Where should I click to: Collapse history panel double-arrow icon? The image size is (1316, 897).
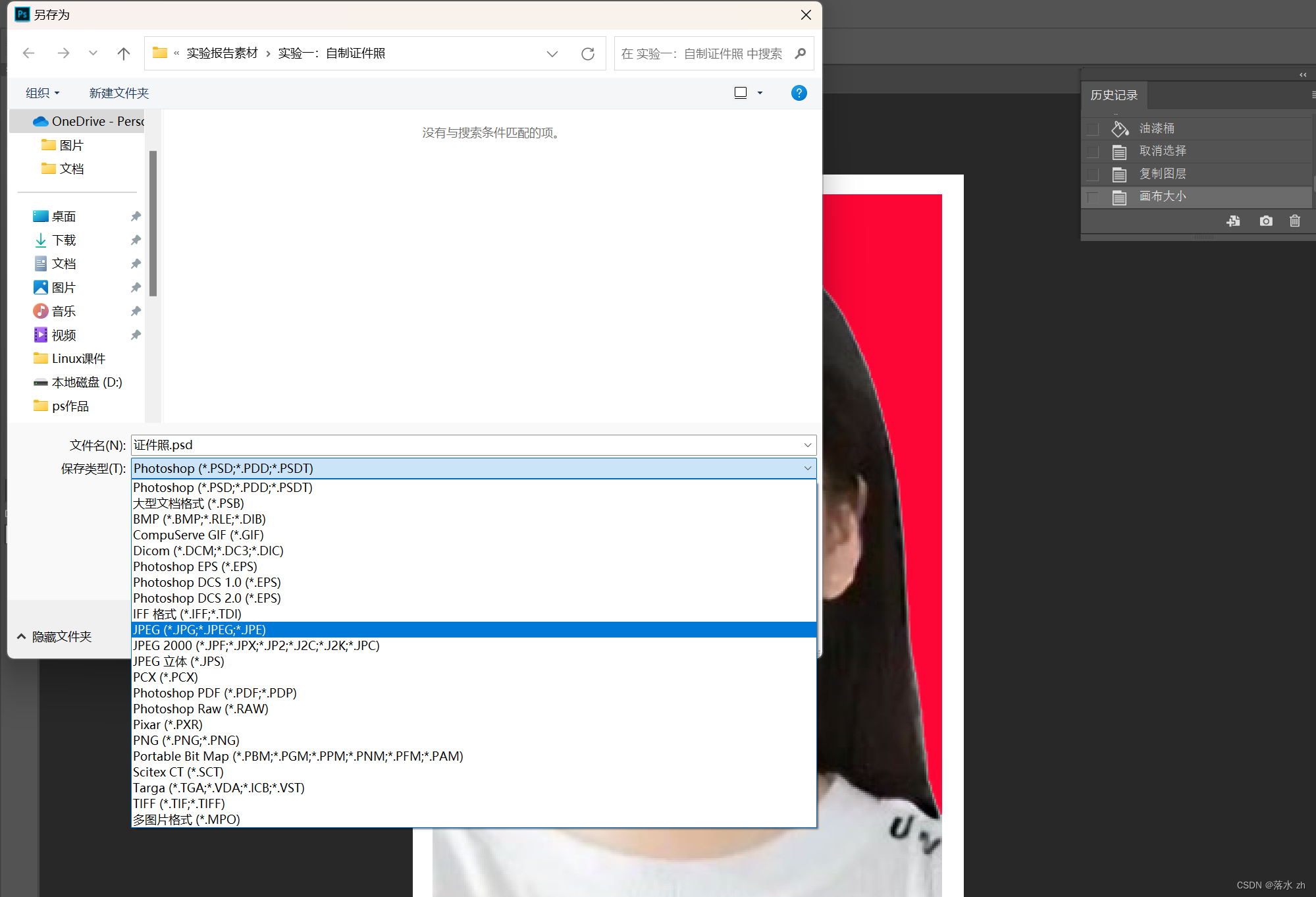pos(1303,74)
